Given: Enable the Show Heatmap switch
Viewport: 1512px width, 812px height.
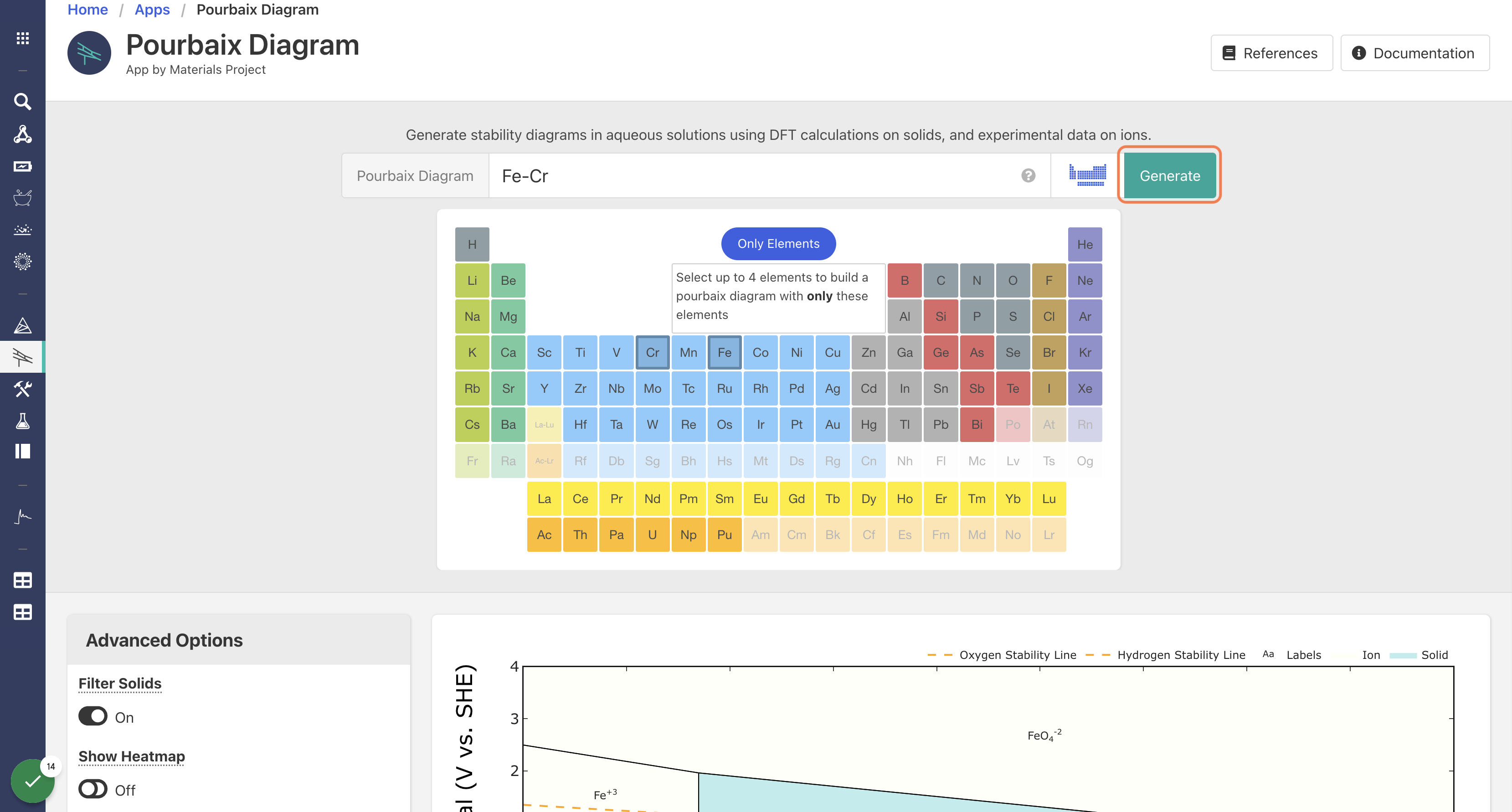Looking at the screenshot, I should (x=93, y=789).
